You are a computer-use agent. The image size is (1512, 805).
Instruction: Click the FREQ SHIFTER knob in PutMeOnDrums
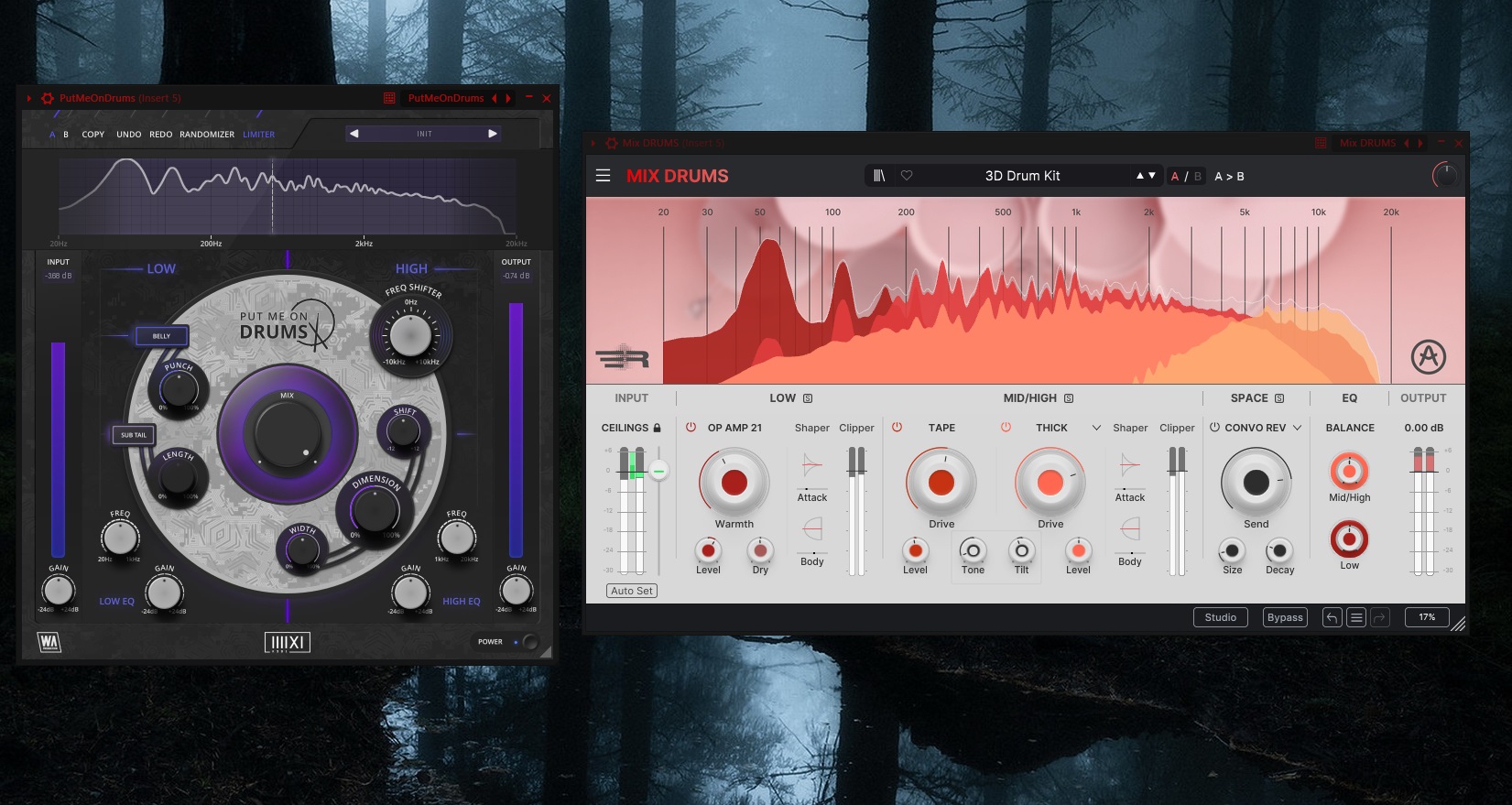pyautogui.click(x=410, y=334)
